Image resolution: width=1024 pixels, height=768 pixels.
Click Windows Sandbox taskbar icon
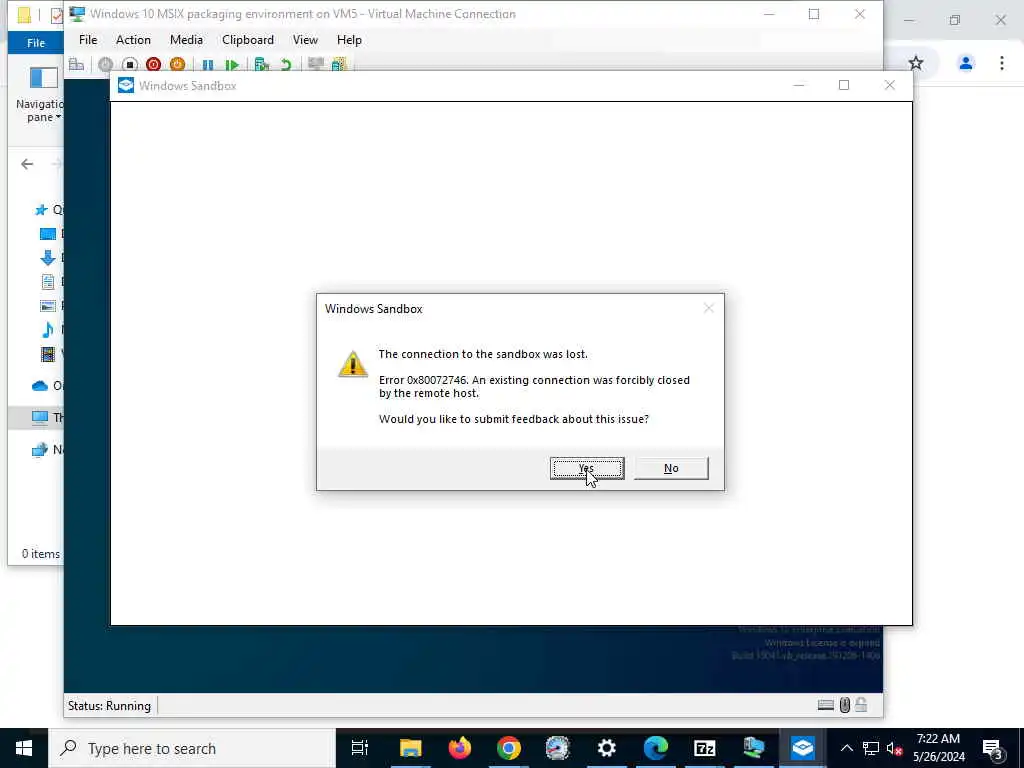[x=802, y=748]
